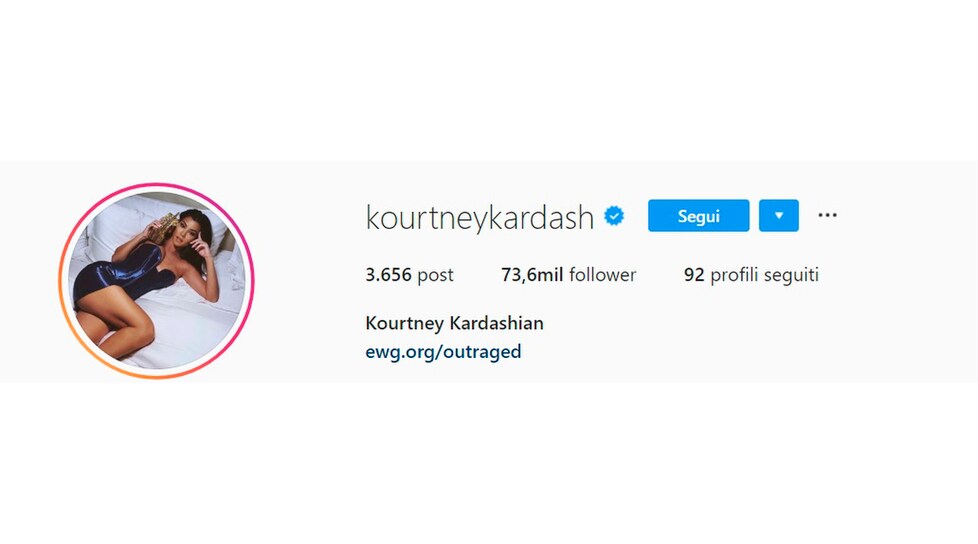978x544 pixels.
Task: Click the bold number 92
Action: (694, 275)
